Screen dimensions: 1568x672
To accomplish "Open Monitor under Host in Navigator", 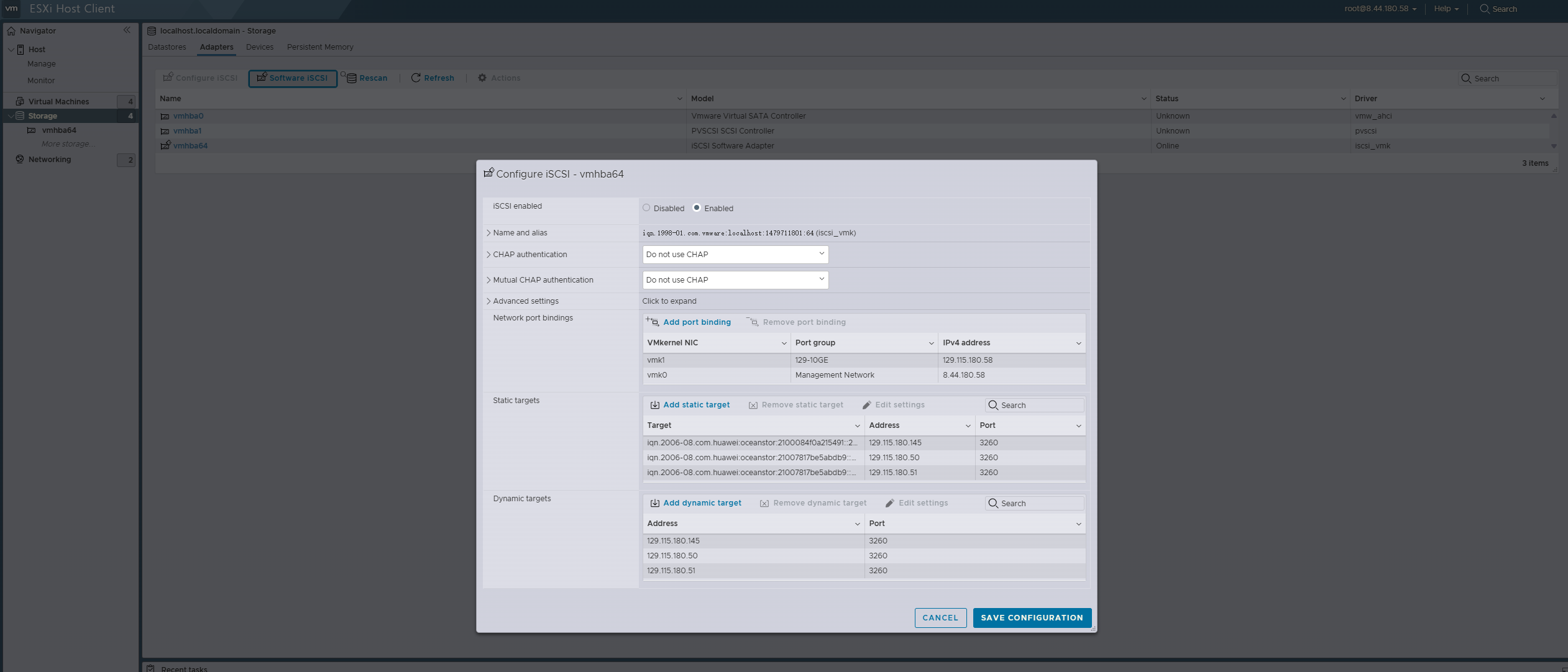I will click(41, 81).
